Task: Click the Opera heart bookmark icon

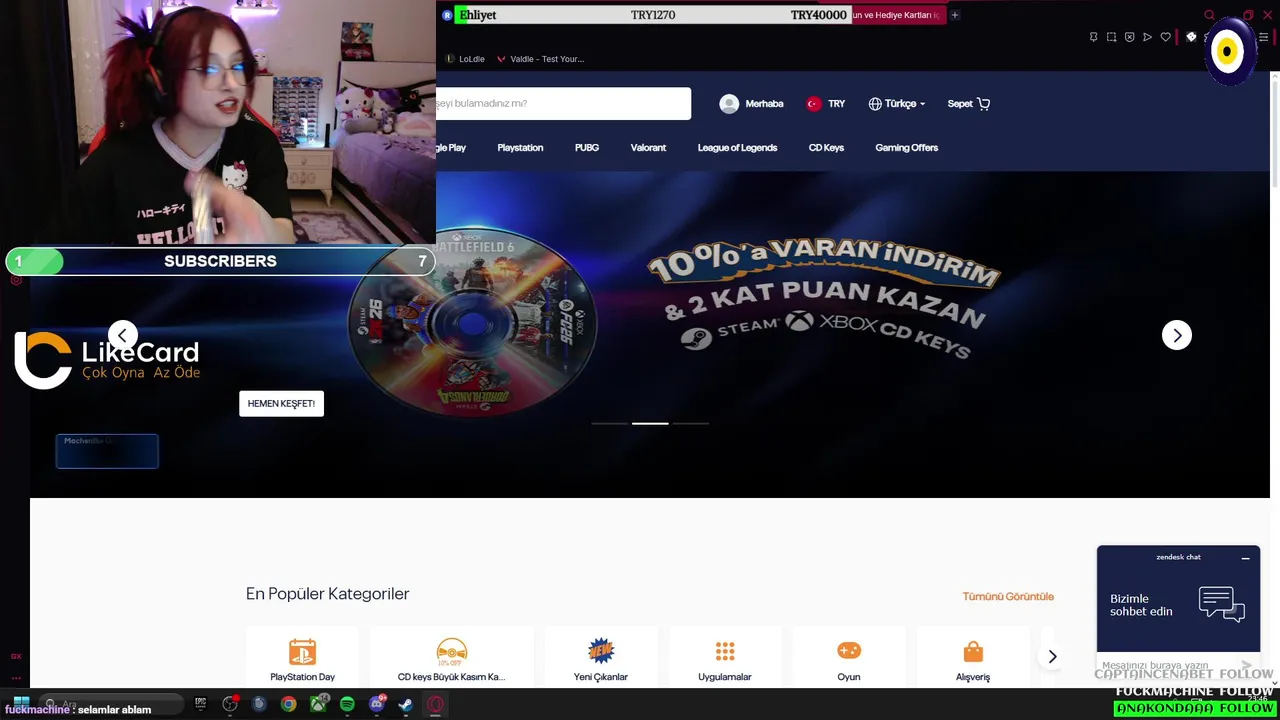Action: click(1165, 37)
